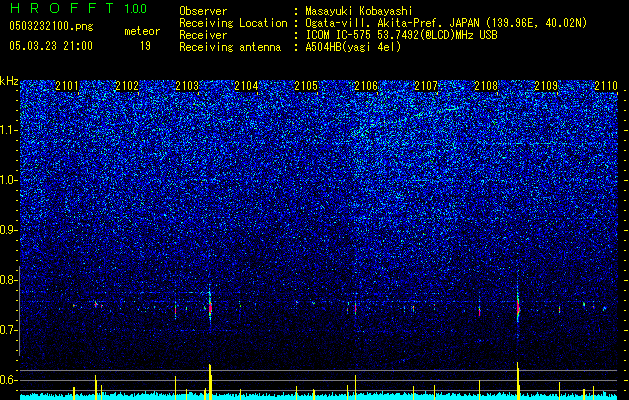Click the 0.6 kHz axis label

[x=9, y=380]
